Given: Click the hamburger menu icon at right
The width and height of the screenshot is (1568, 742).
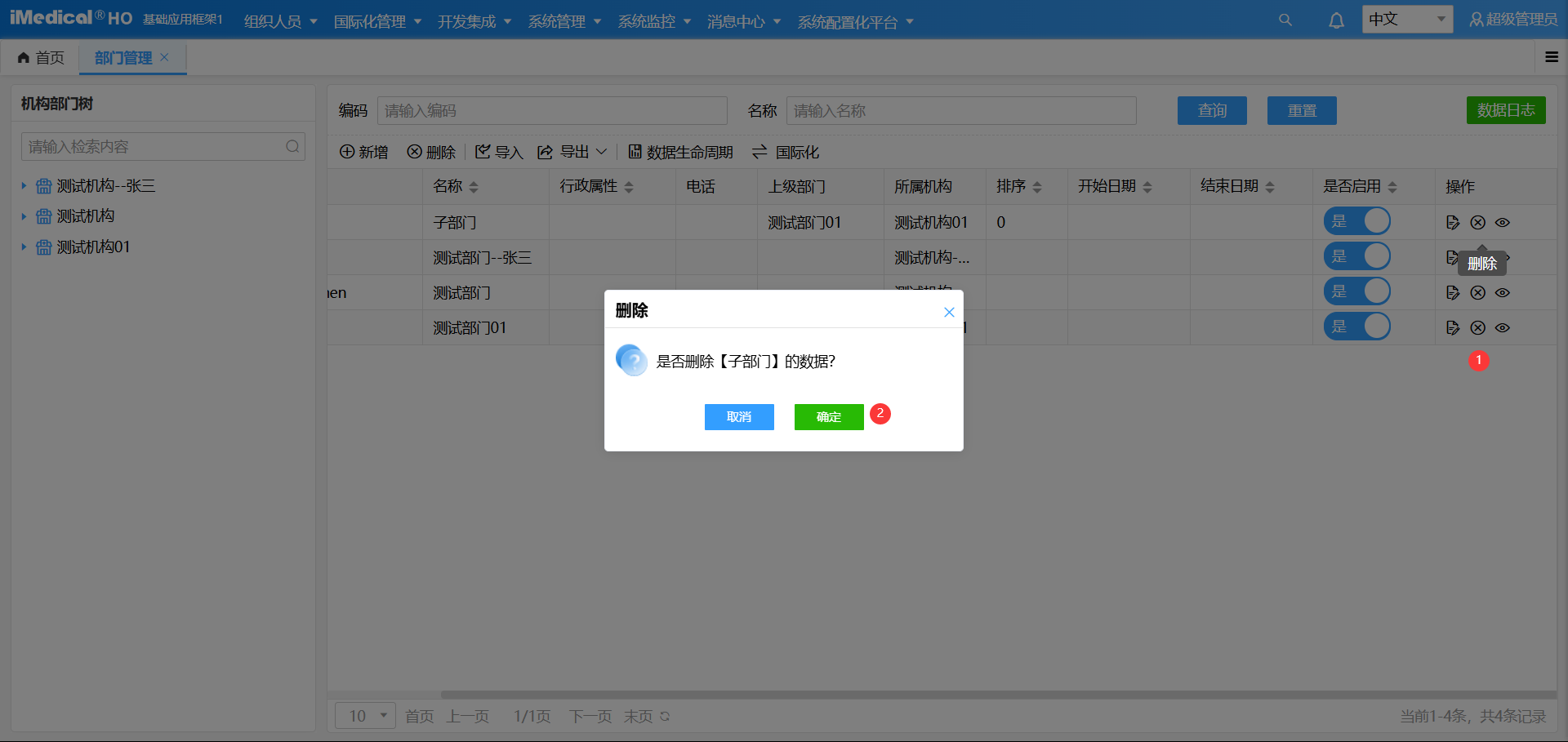Looking at the screenshot, I should click(1552, 57).
